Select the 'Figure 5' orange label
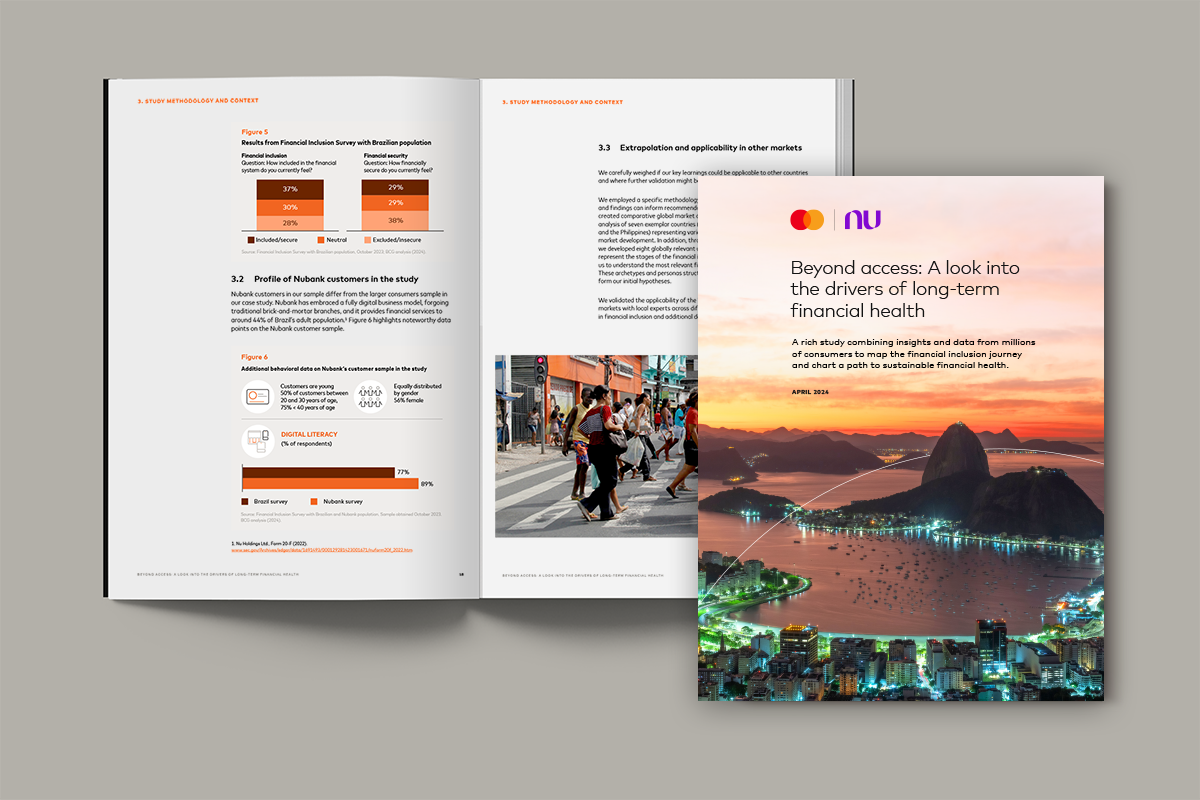This screenshot has height=800, width=1200. (x=254, y=132)
